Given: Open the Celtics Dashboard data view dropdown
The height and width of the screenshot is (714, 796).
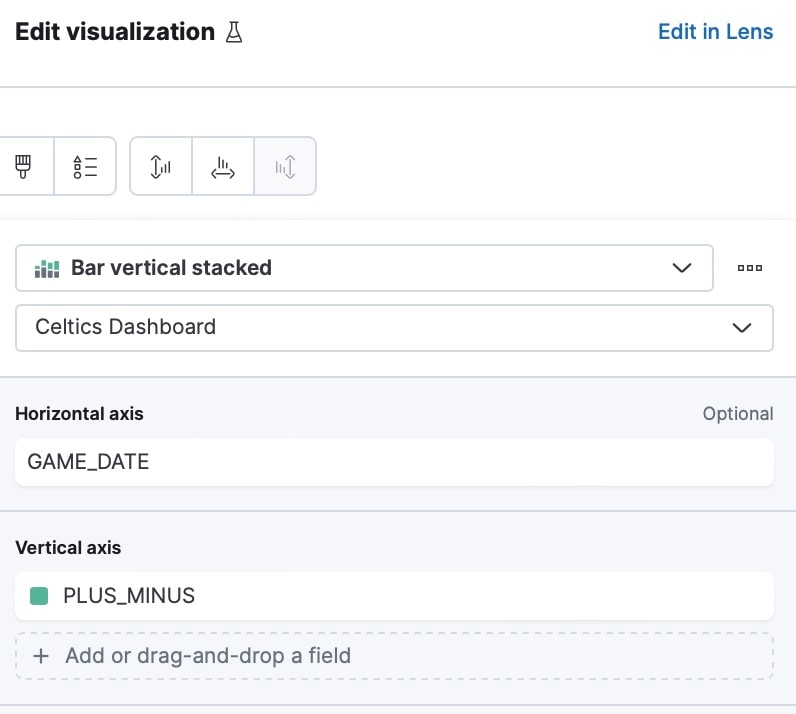Looking at the screenshot, I should (394, 327).
